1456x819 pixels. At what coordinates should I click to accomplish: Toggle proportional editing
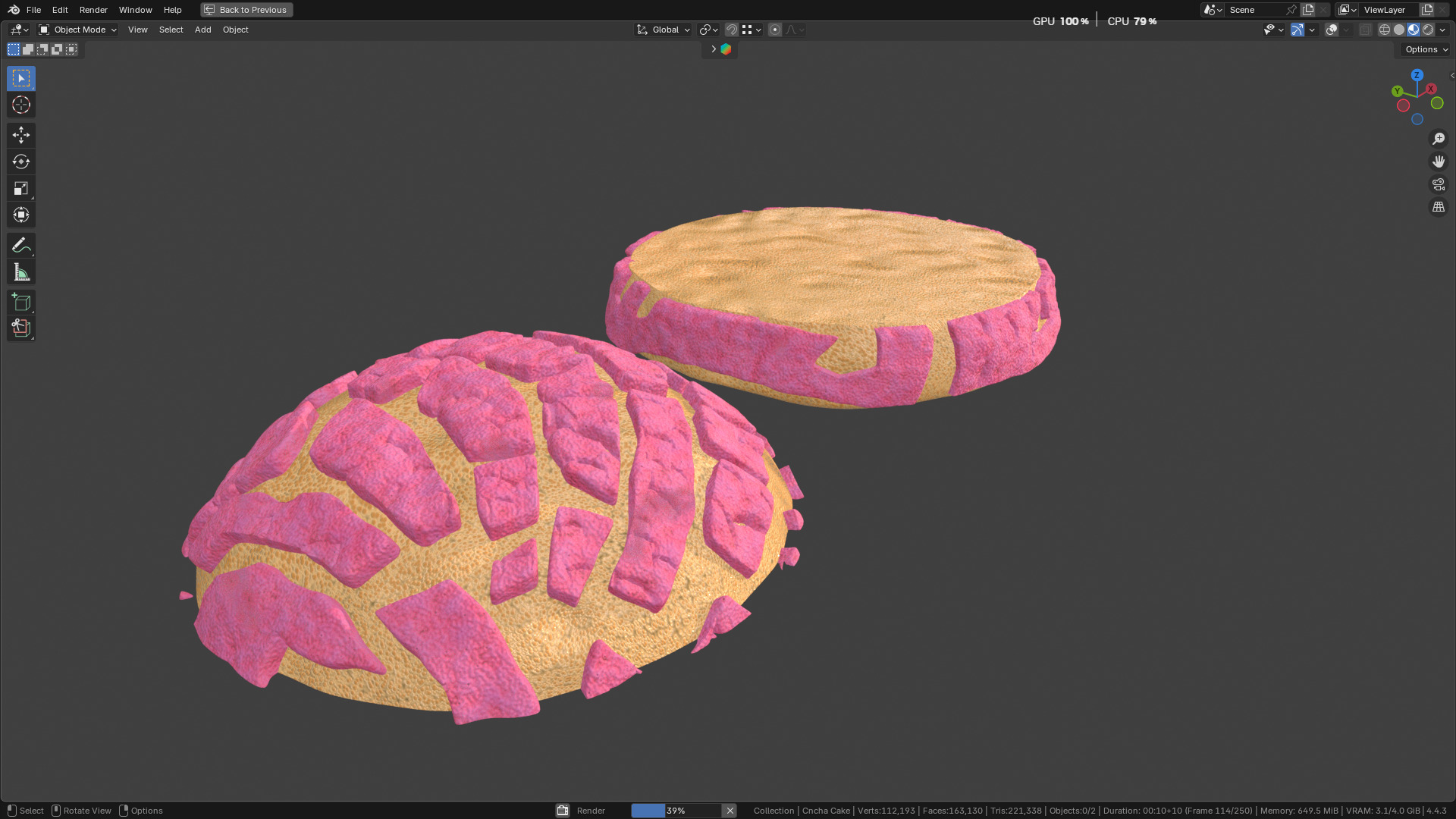click(775, 30)
